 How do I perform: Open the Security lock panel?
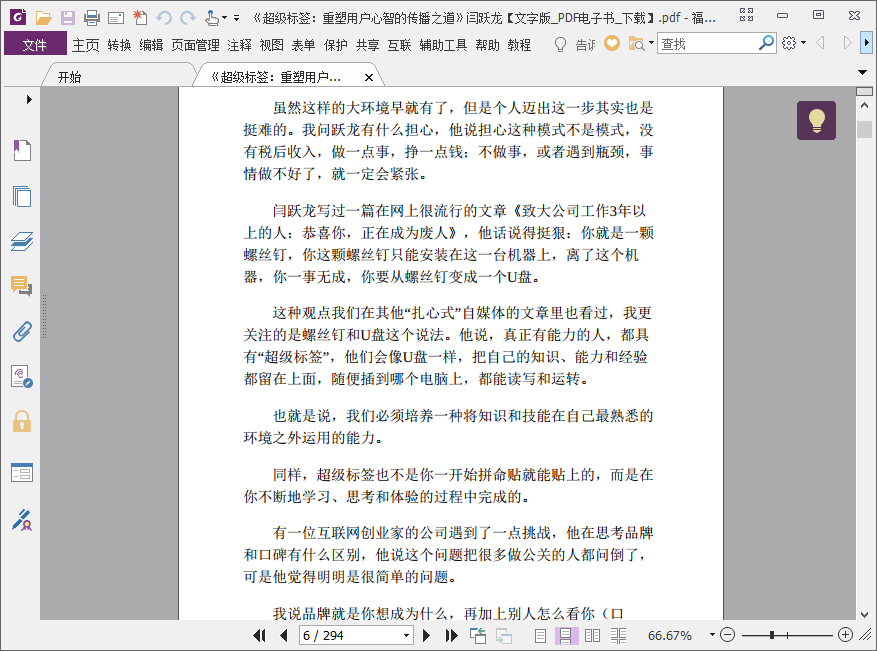tap(22, 421)
